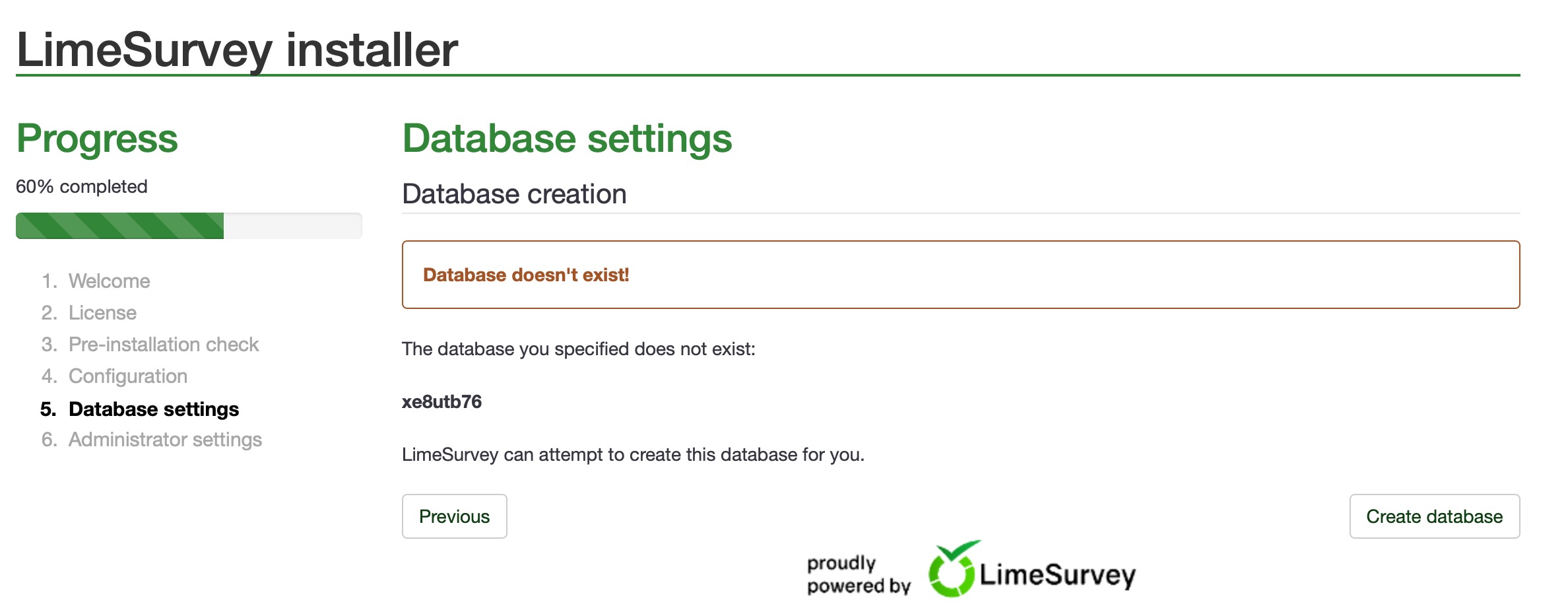
Task: Click the LimeSurvey installer page title
Action: coord(237,50)
